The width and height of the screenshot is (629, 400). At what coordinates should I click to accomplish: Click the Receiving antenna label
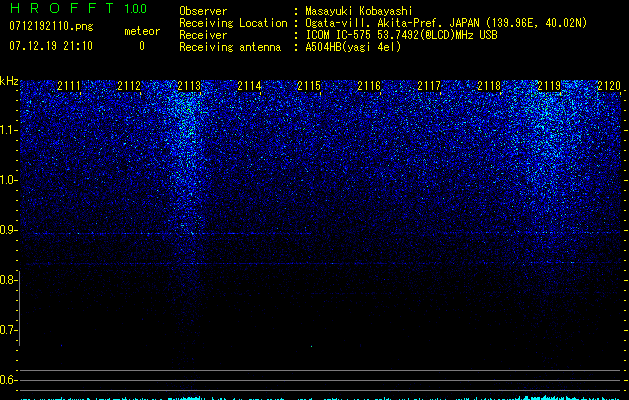[x=230, y=47]
